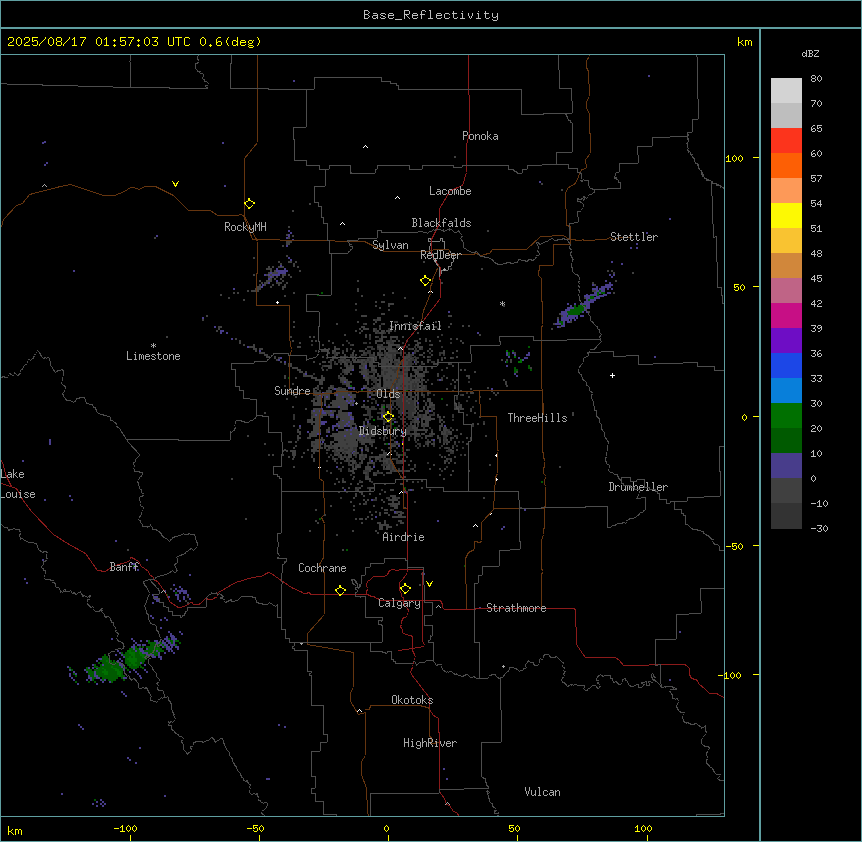The width and height of the screenshot is (862, 842).
Task: Click the green radar echo southwest of Banff
Action: (125, 660)
